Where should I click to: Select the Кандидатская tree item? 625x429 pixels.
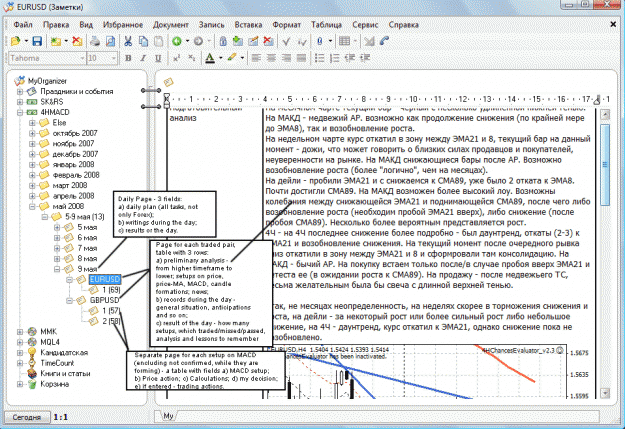(x=64, y=352)
